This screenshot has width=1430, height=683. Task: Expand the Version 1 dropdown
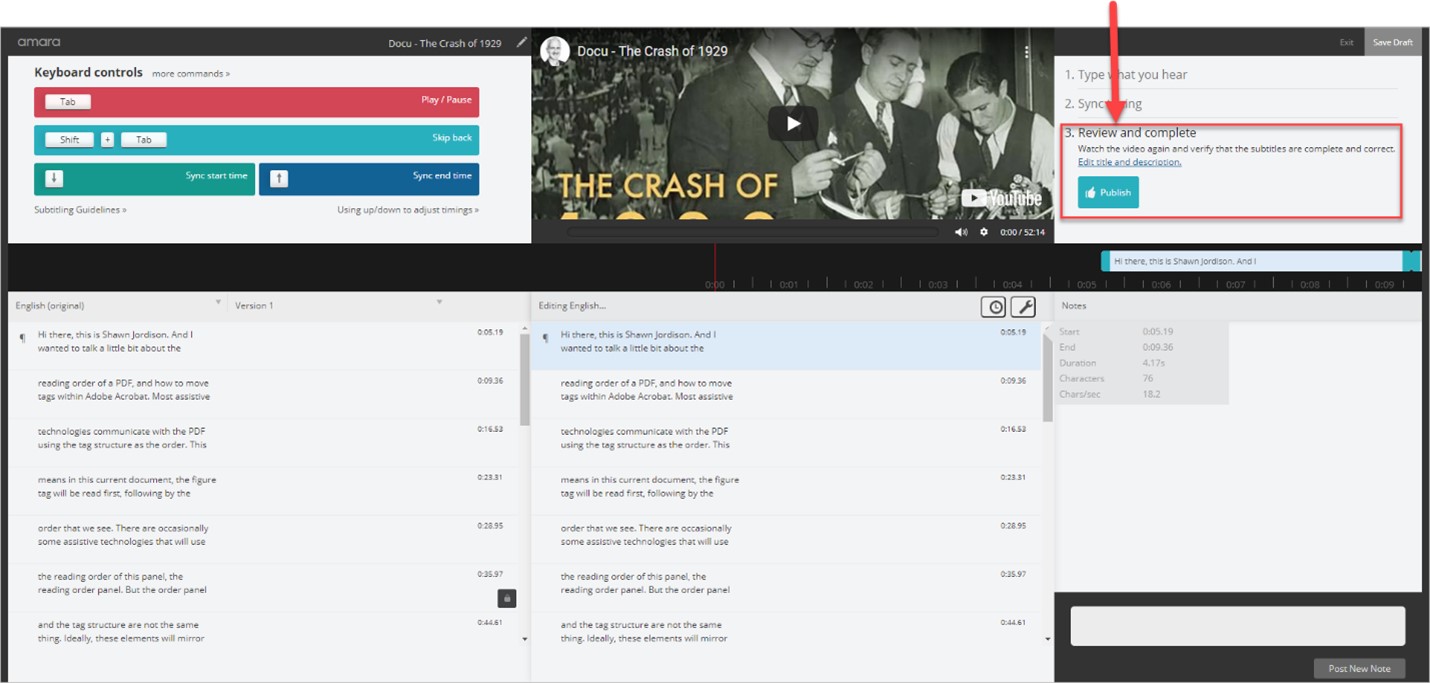click(438, 303)
